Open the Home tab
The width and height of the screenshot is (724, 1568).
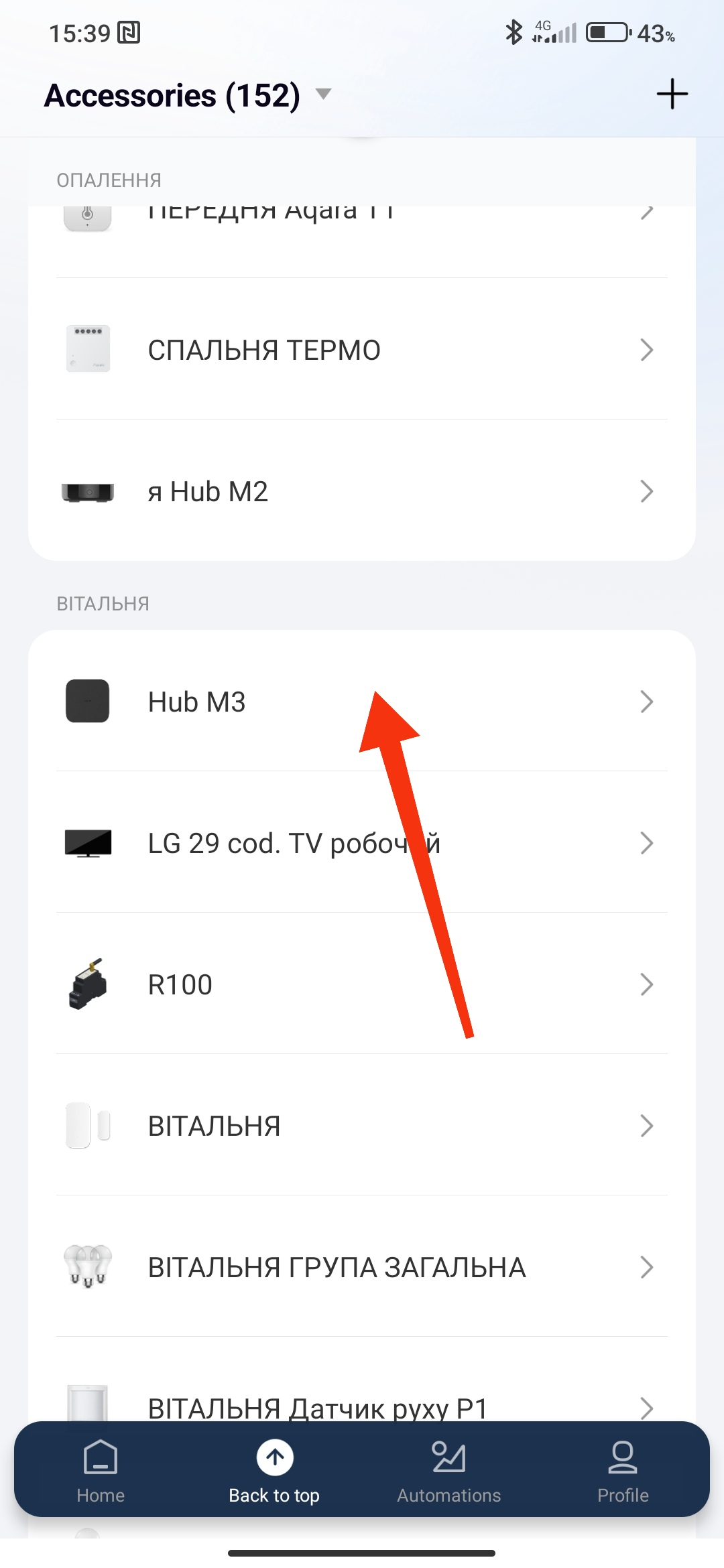101,1470
